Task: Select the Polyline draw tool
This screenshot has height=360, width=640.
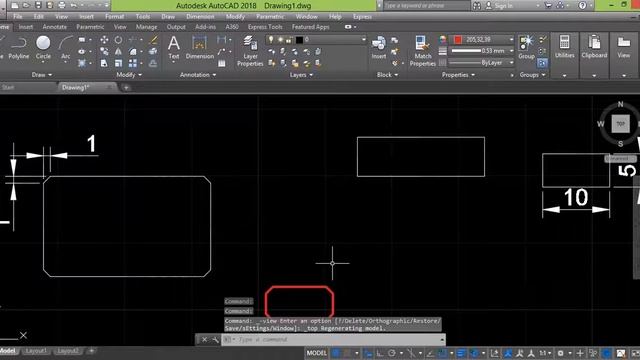Action: tap(19, 47)
